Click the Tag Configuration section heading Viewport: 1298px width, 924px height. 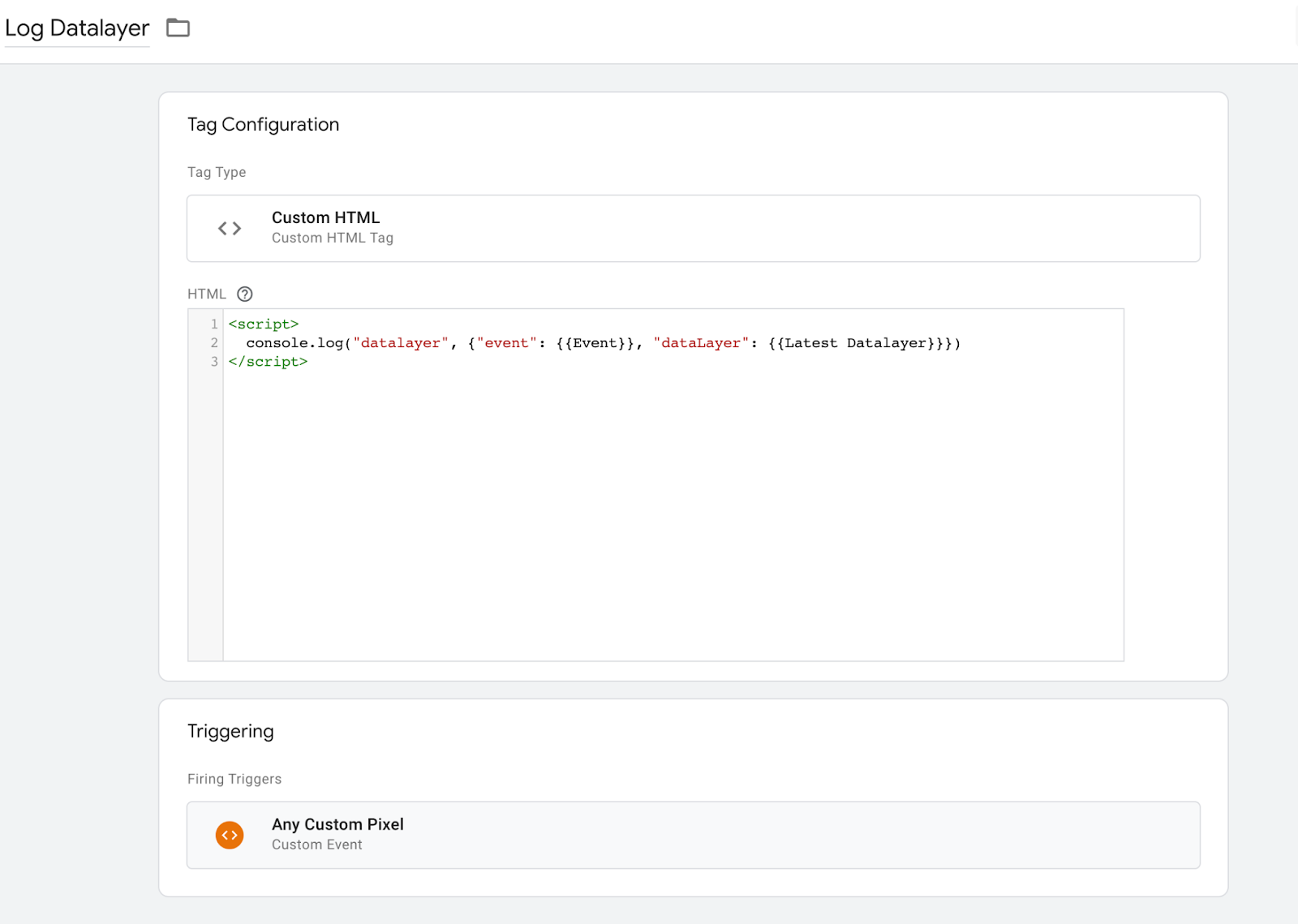click(263, 125)
